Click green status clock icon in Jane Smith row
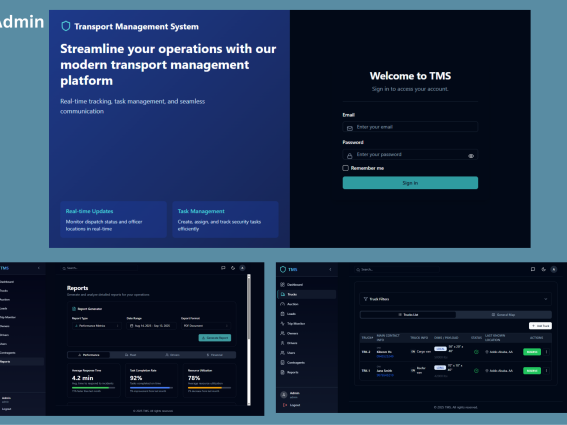 click(x=476, y=371)
